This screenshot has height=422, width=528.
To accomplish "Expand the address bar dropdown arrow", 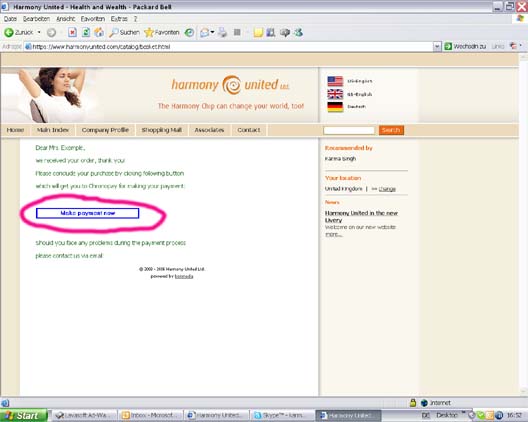I will pyautogui.click(x=437, y=46).
